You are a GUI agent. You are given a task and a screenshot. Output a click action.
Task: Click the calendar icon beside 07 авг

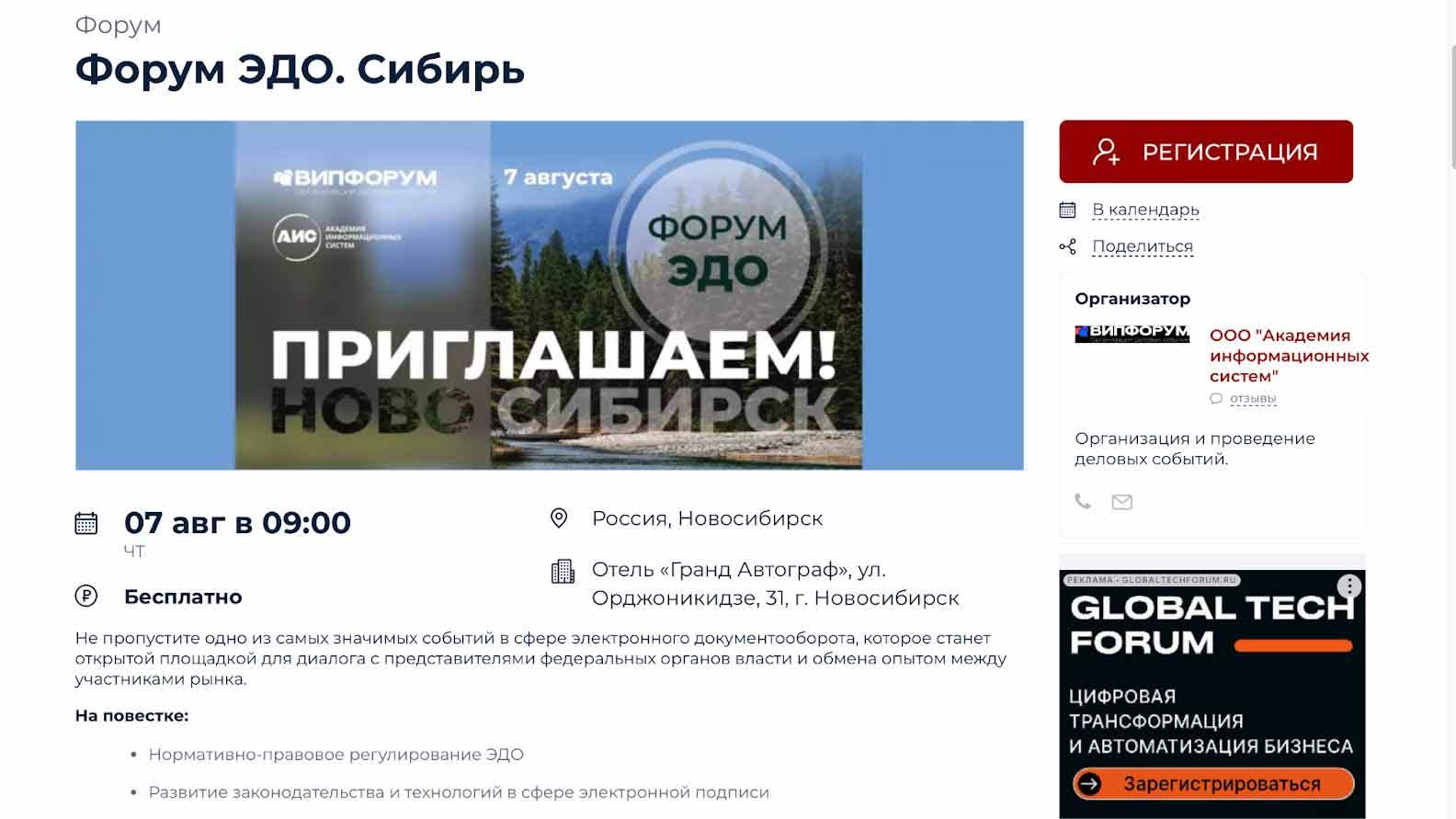86,523
